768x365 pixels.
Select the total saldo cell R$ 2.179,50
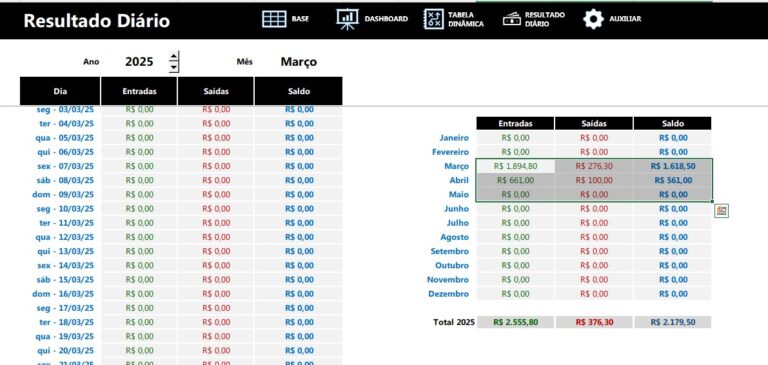pos(672,322)
